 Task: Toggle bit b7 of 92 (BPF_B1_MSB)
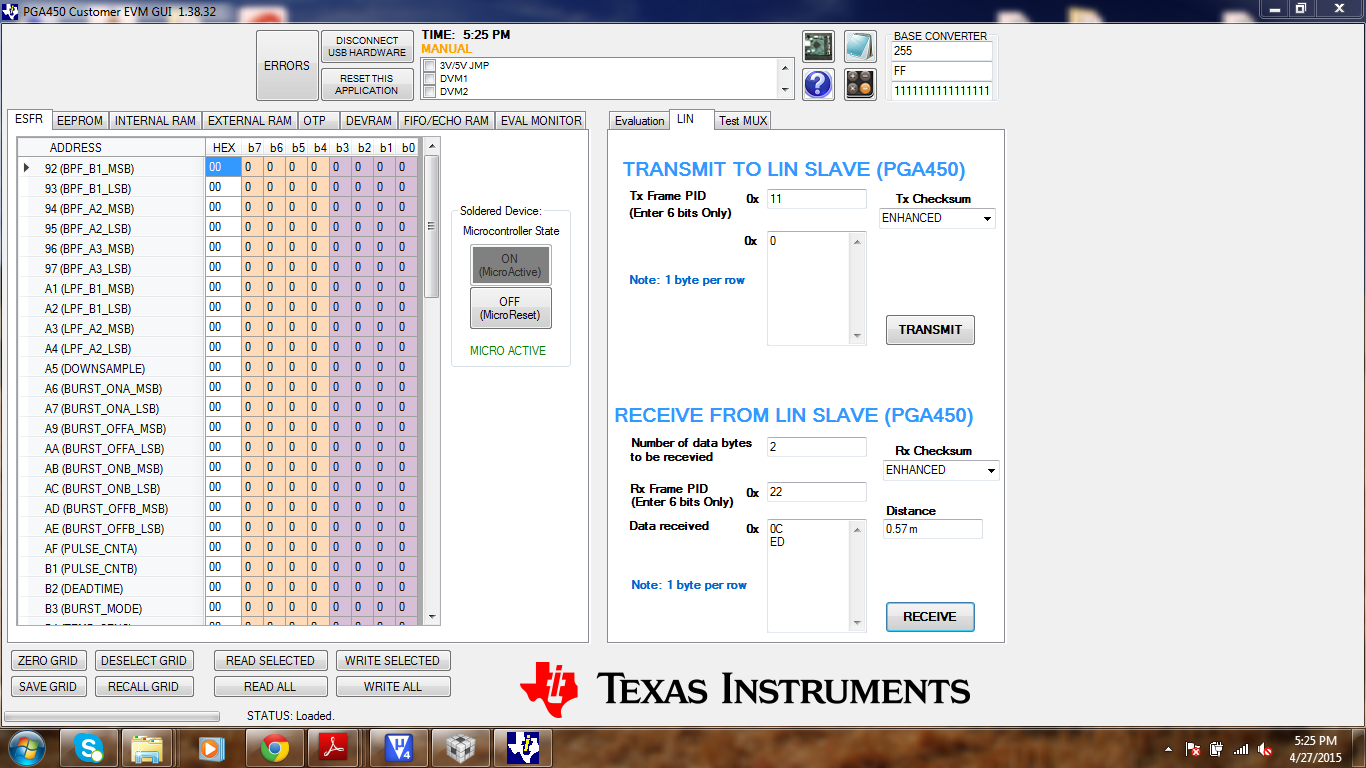252,168
